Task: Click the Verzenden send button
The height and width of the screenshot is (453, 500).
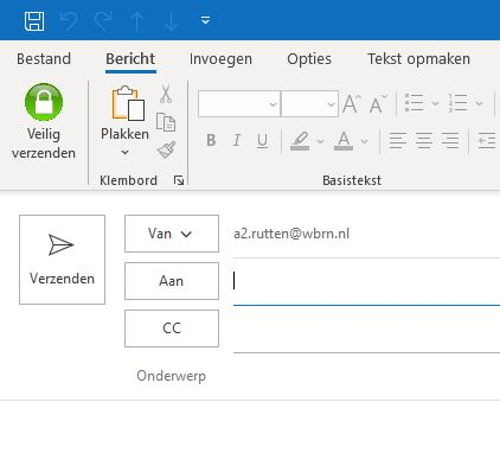Action: 62,260
